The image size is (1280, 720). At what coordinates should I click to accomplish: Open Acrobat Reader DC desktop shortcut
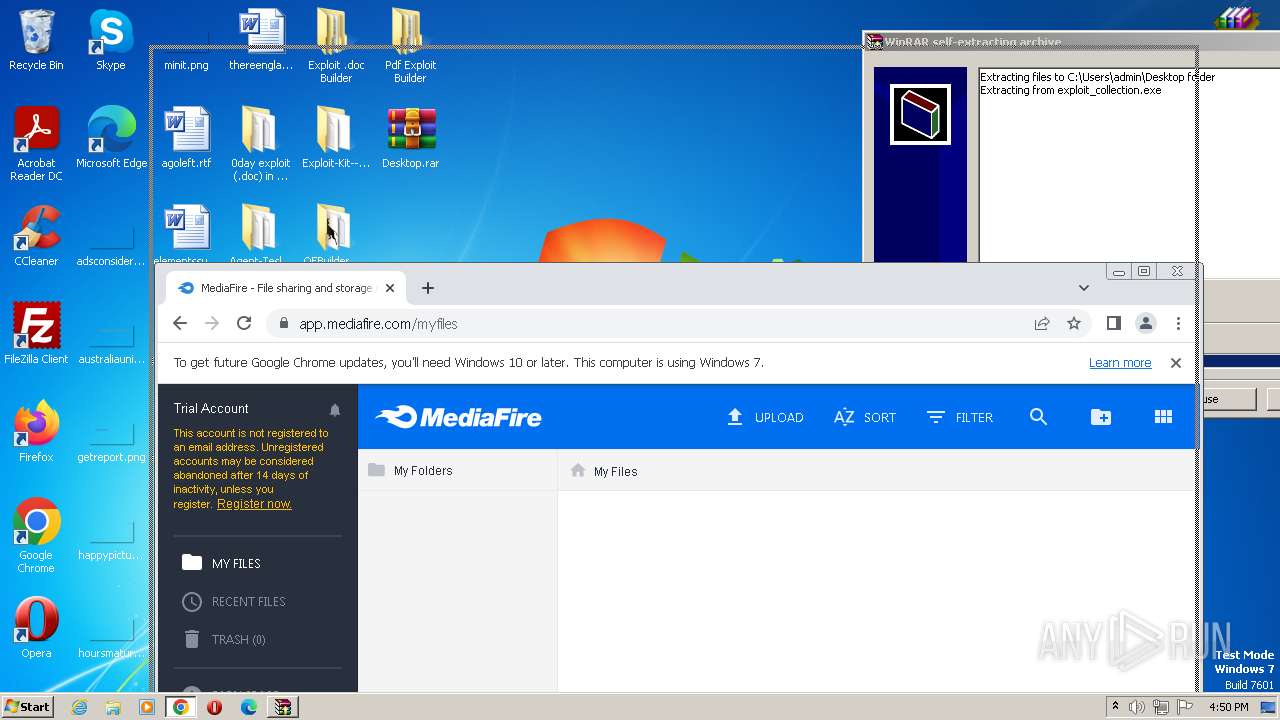36,144
